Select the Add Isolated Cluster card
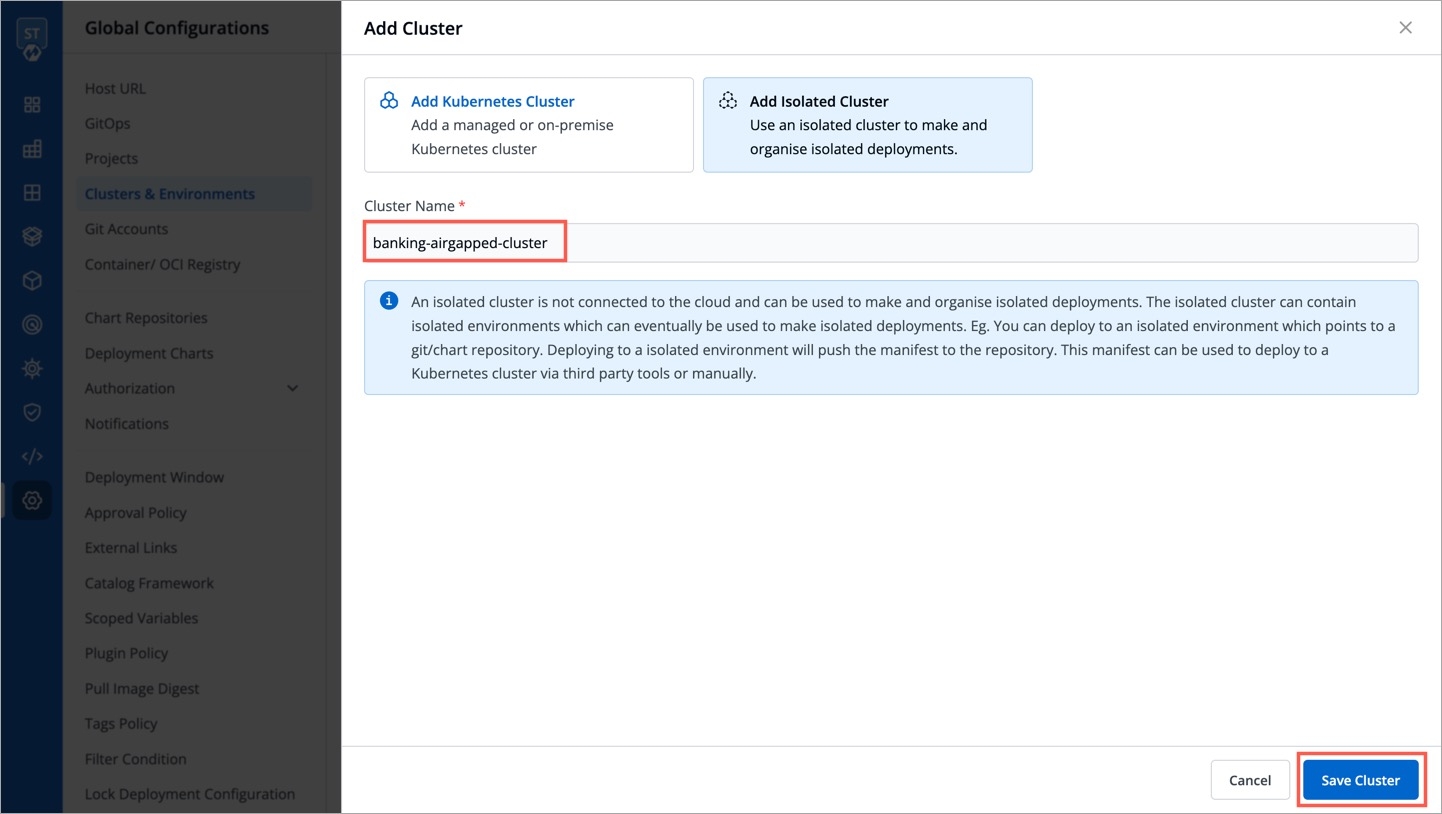1442x814 pixels. pyautogui.click(x=867, y=125)
